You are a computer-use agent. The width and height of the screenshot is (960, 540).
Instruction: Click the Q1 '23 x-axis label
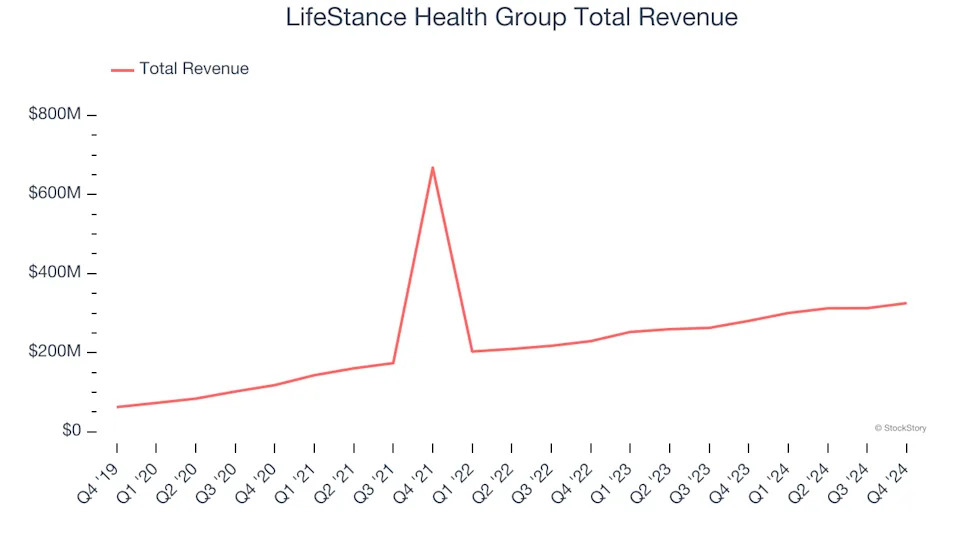tap(611, 483)
